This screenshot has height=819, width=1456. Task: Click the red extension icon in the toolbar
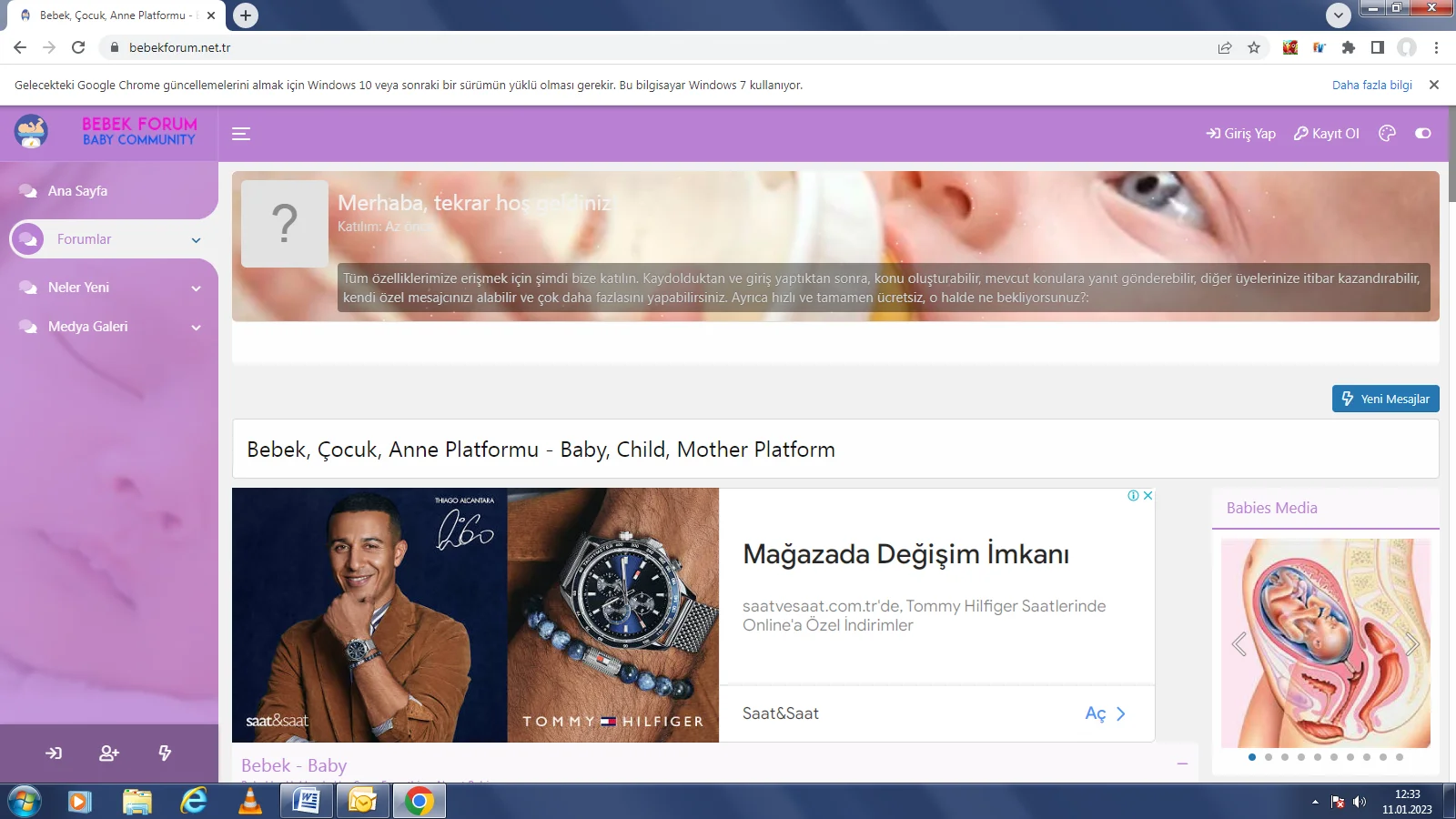[1290, 47]
